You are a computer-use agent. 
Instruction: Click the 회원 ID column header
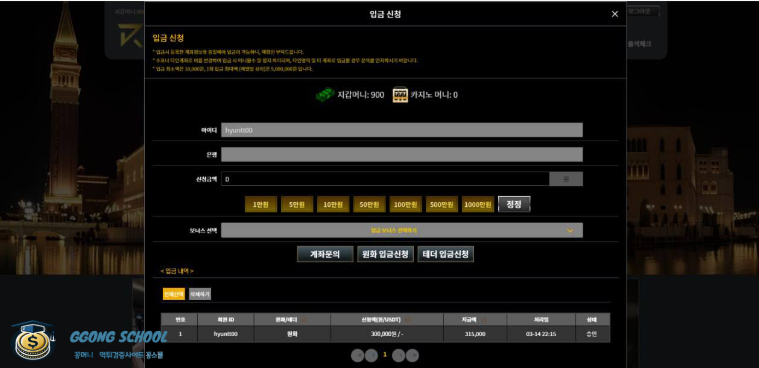coord(226,320)
